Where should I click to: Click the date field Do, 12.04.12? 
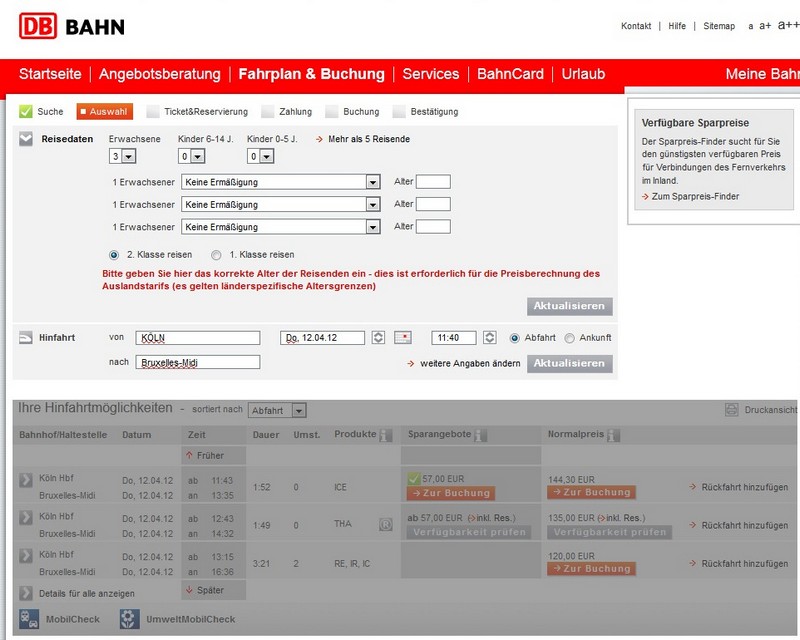pos(322,338)
